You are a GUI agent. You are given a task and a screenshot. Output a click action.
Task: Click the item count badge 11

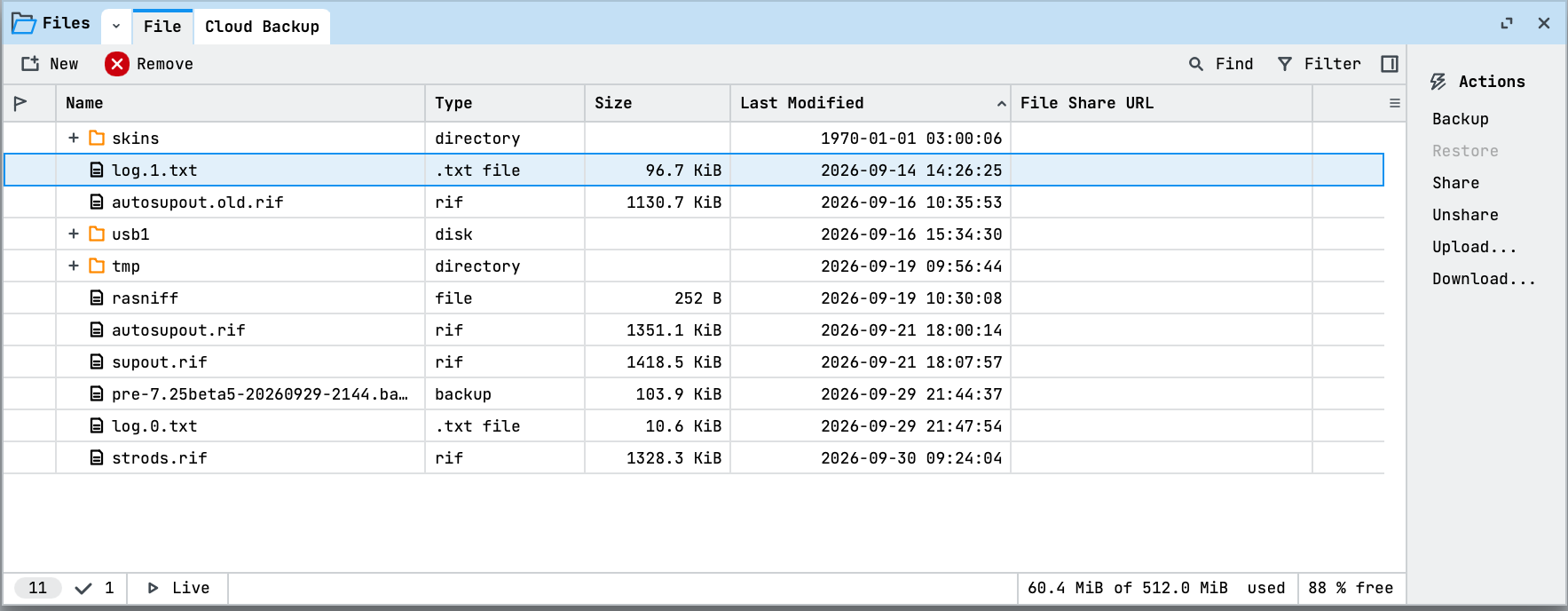click(38, 588)
